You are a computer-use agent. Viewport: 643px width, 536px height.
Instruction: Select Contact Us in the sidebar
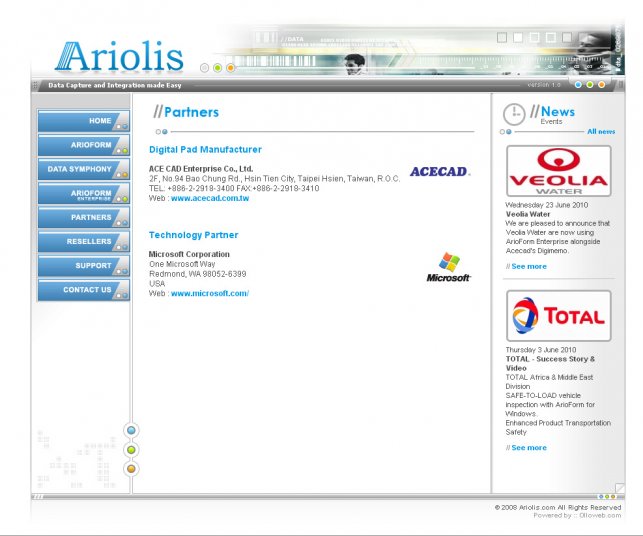[x=82, y=290]
